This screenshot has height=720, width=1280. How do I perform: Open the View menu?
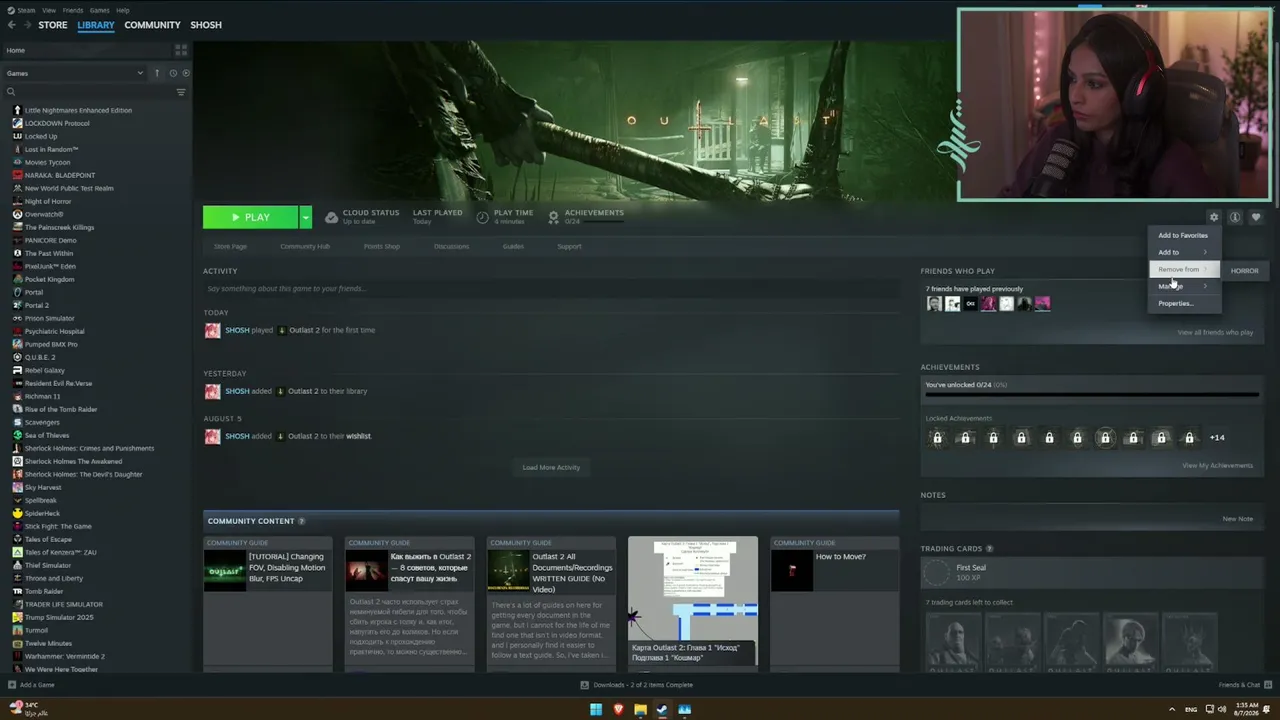point(49,10)
